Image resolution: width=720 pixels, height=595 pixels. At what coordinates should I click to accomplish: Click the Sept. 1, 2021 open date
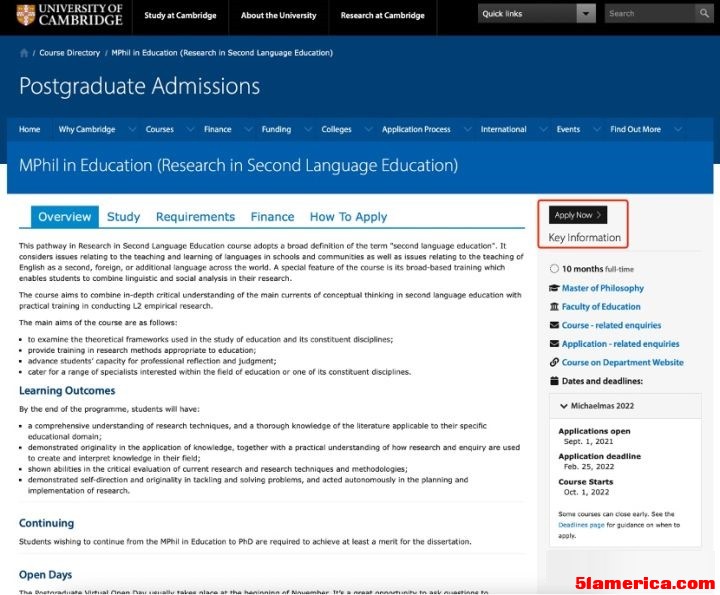tap(588, 441)
